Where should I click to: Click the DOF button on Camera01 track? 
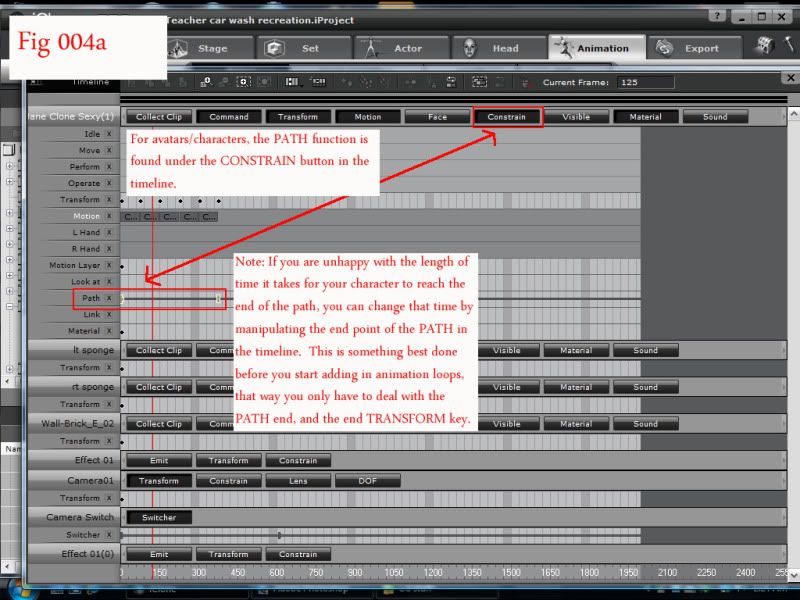[x=367, y=481]
